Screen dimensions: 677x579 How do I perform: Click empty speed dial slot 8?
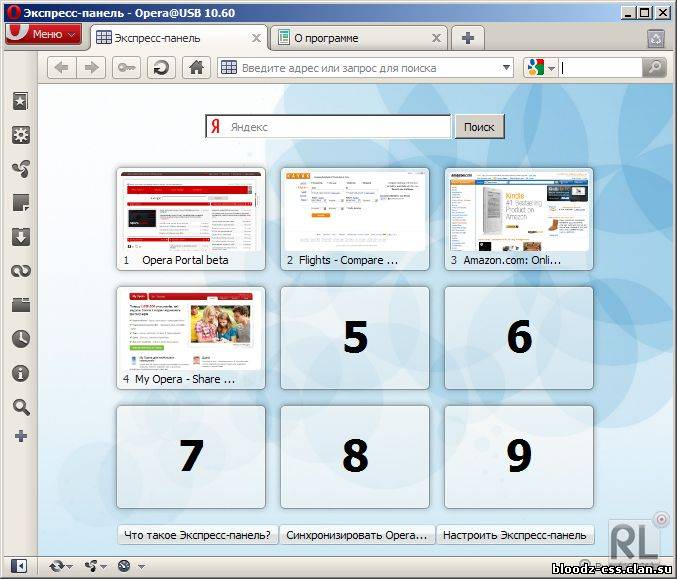click(355, 457)
